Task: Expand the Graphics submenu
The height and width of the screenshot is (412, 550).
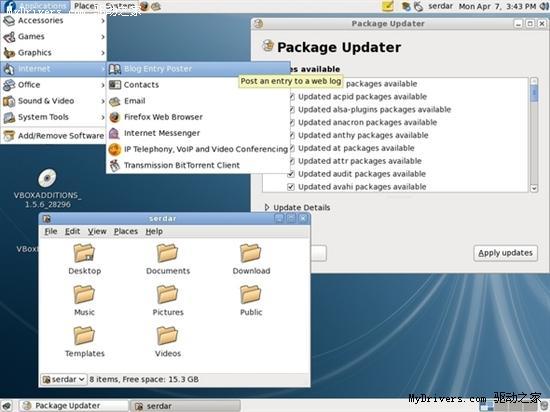Action: [53, 53]
